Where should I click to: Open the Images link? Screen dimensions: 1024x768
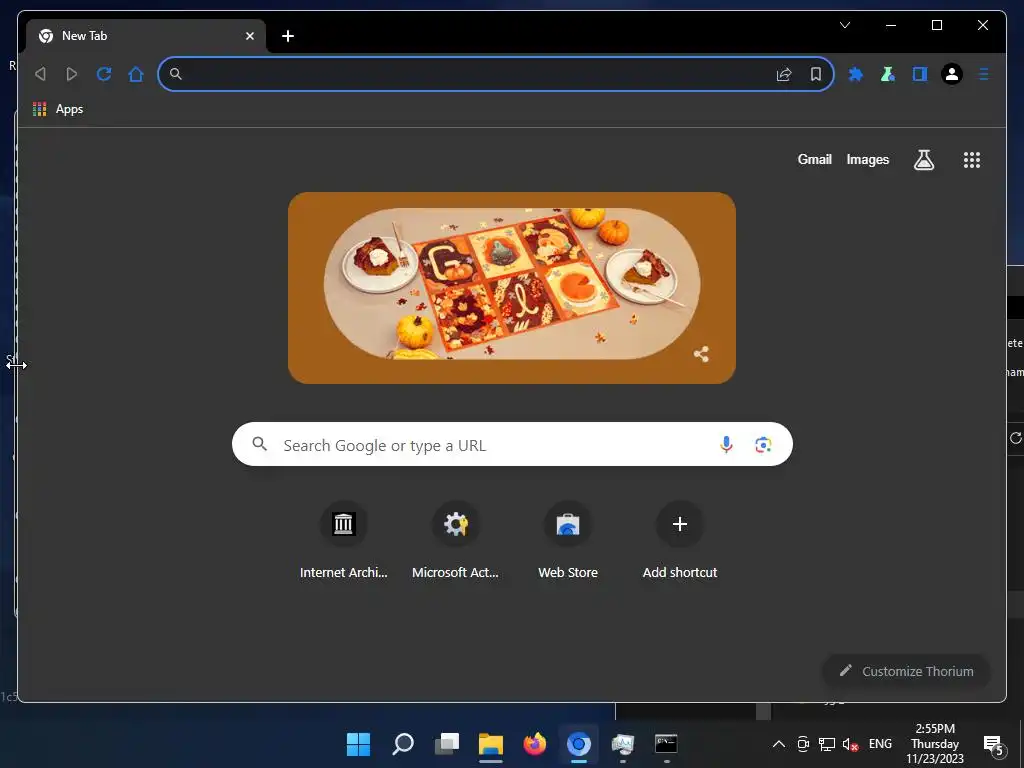[867, 159]
